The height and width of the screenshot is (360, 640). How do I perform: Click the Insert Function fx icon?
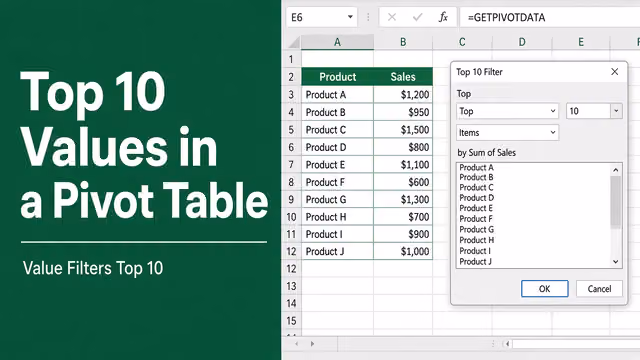(x=443, y=17)
